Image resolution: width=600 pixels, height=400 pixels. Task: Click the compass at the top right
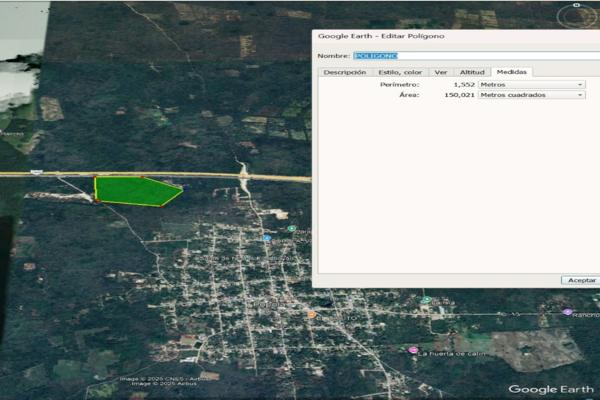point(574,14)
